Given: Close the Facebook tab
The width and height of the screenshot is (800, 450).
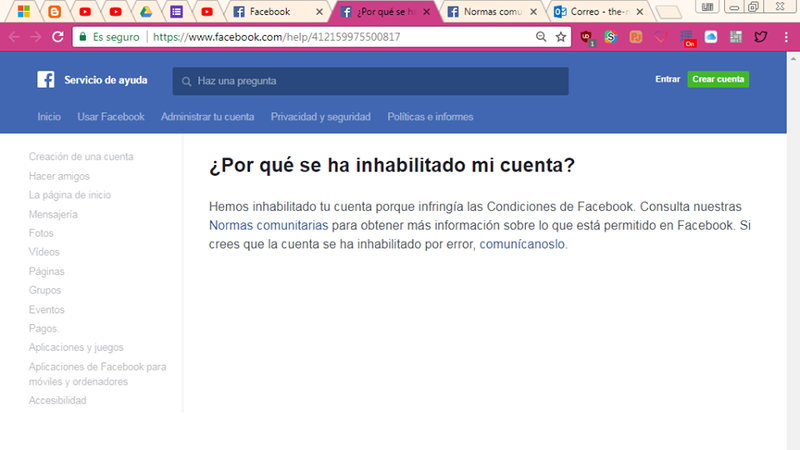Looking at the screenshot, I should (319, 12).
